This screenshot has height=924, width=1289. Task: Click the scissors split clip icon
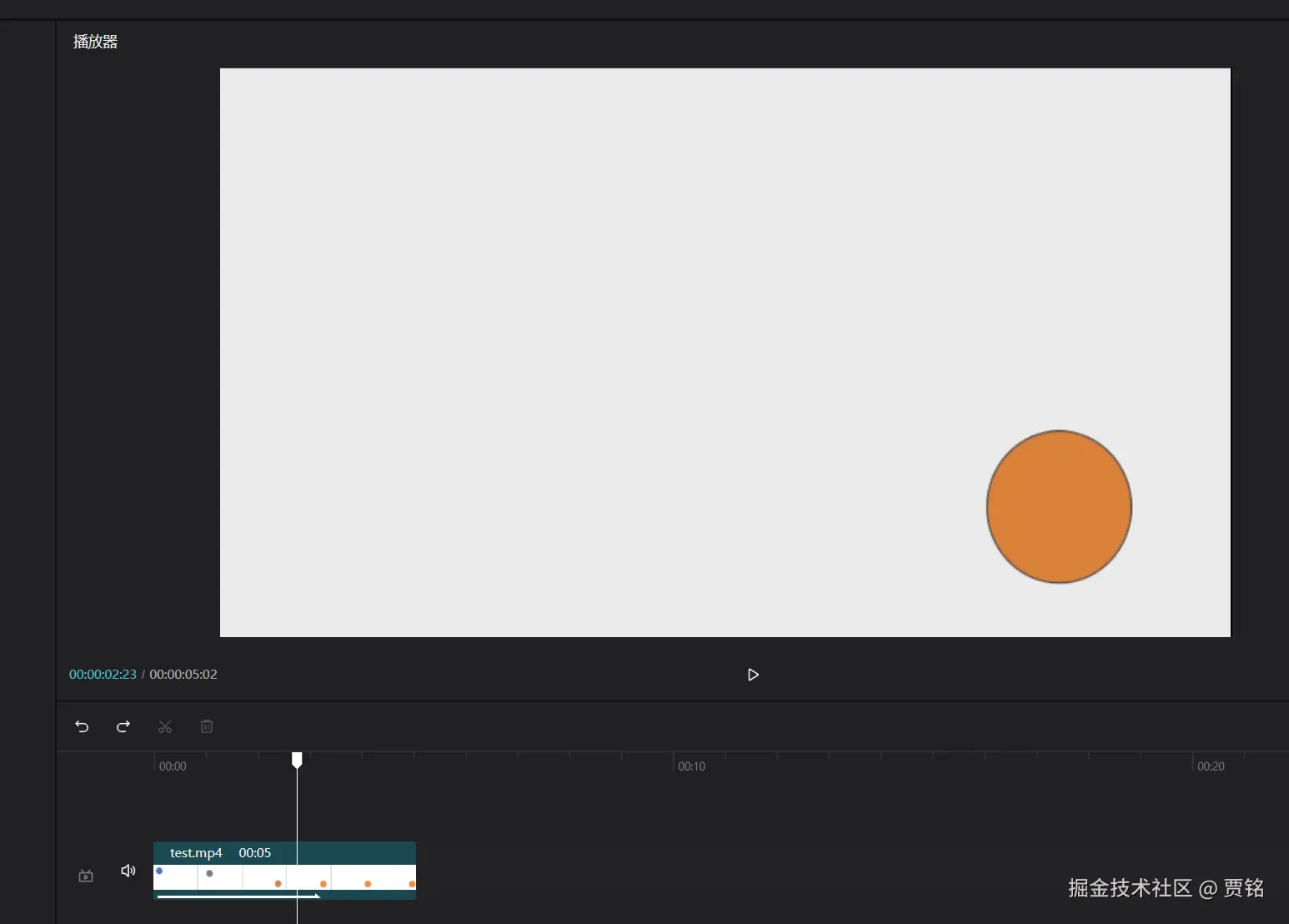coord(165,726)
